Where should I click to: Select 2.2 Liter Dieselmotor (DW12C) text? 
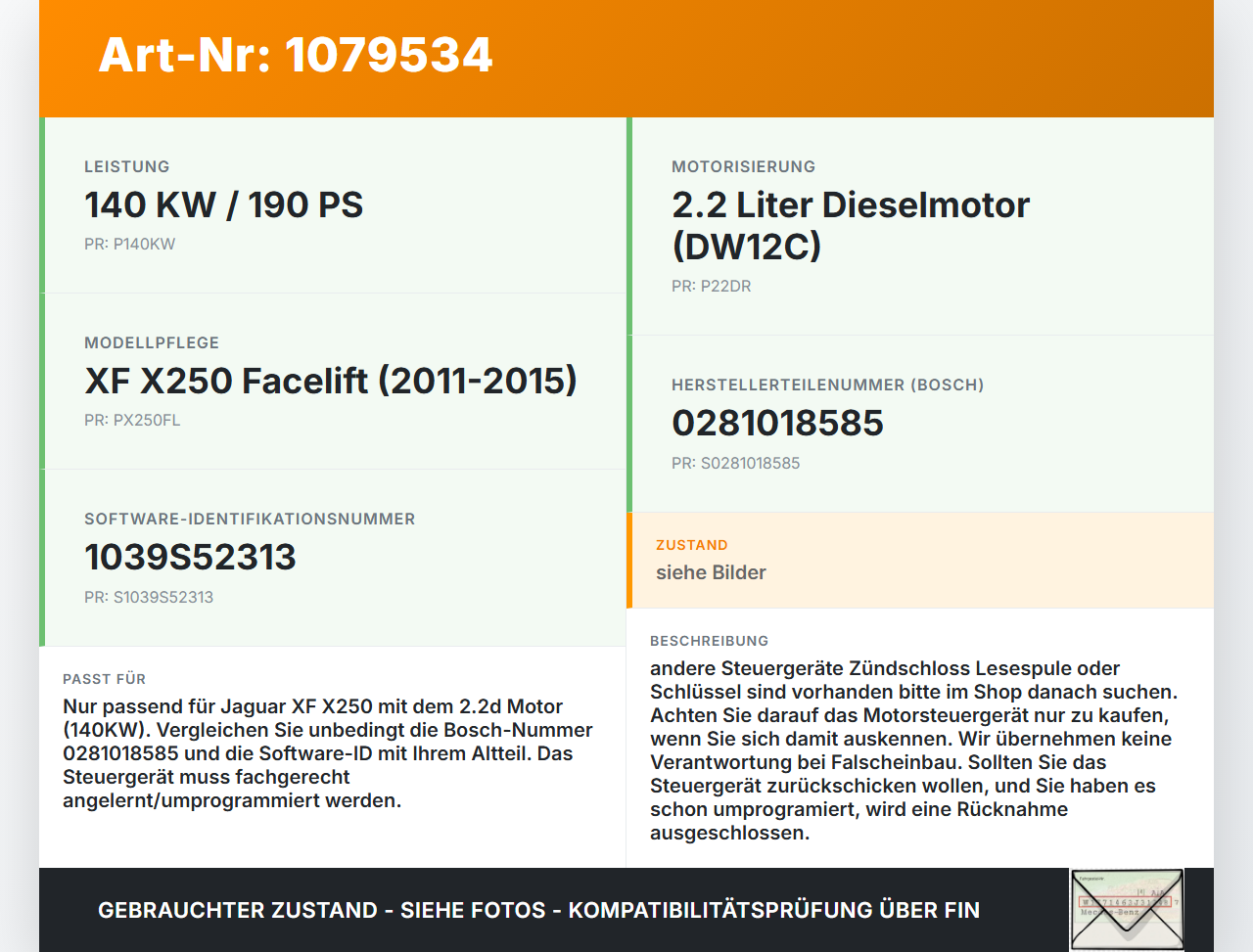(x=851, y=225)
